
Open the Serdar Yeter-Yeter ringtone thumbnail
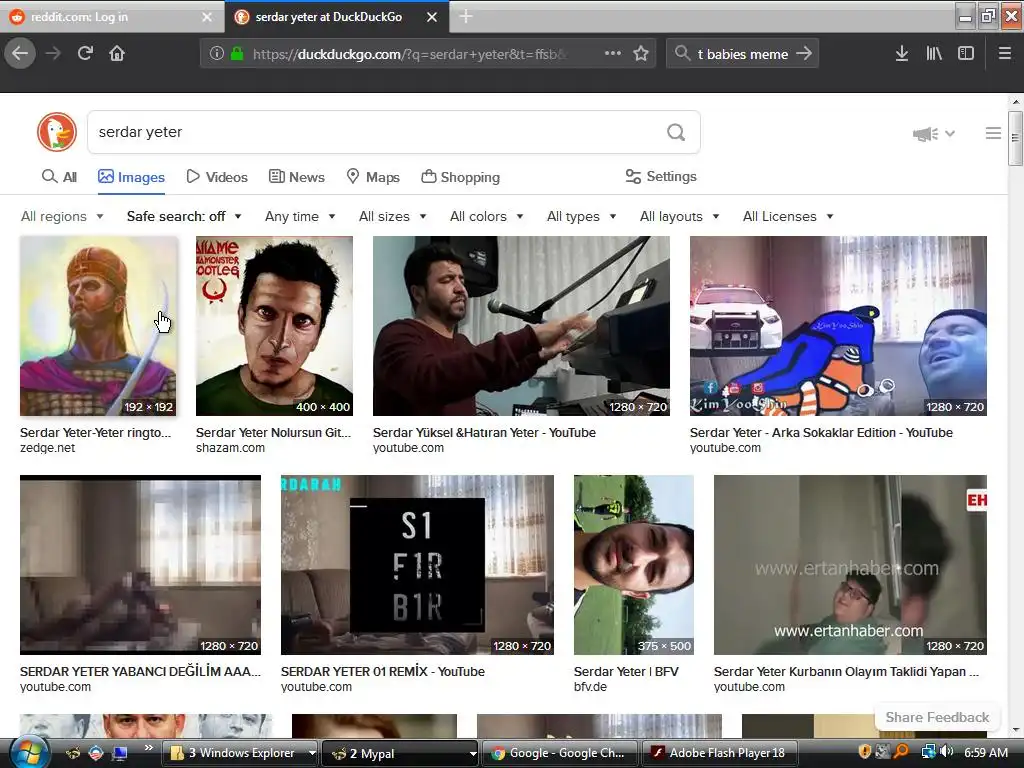click(98, 326)
